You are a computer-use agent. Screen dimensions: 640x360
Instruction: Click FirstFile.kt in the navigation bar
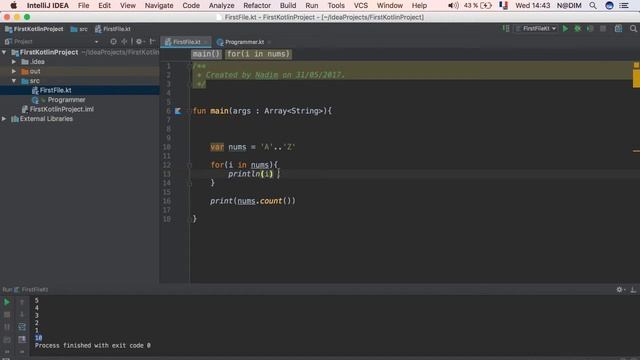[113, 29]
